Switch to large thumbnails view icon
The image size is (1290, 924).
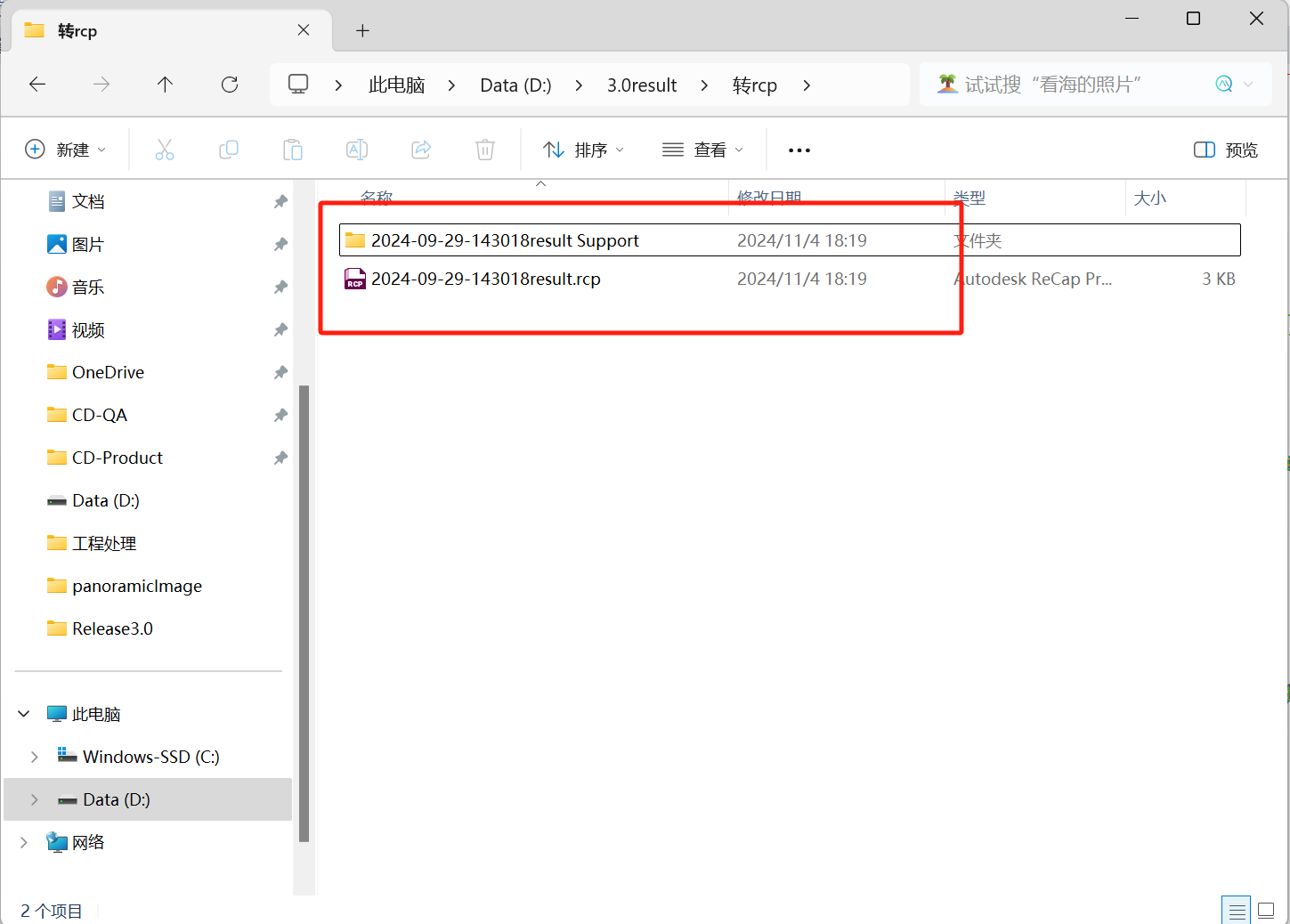[x=1266, y=911]
